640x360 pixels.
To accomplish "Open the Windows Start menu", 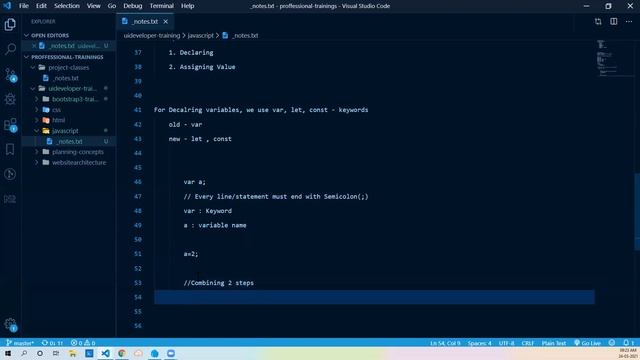I will (8, 353).
